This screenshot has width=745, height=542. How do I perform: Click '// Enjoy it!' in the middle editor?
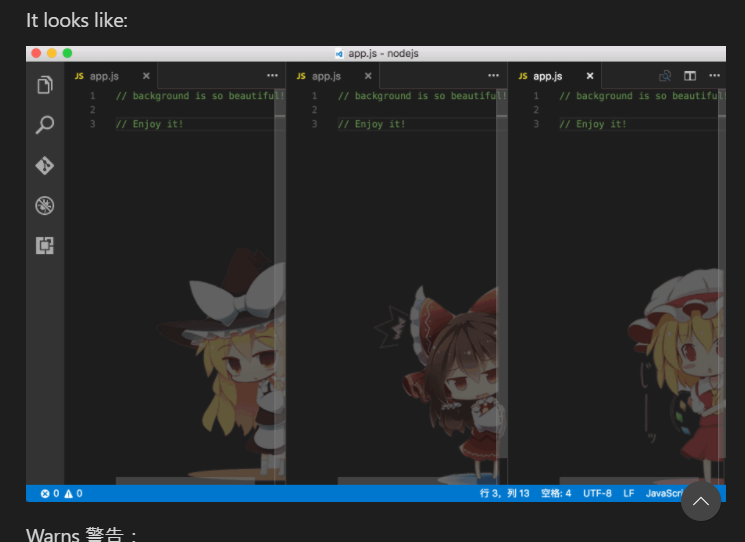[372, 124]
